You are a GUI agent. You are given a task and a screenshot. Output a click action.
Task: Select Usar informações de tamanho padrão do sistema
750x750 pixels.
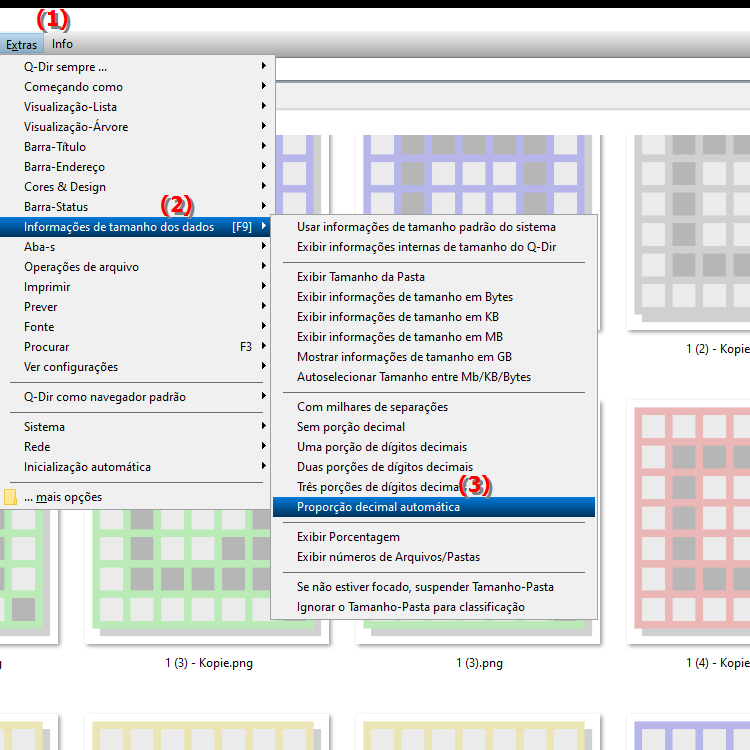click(426, 227)
